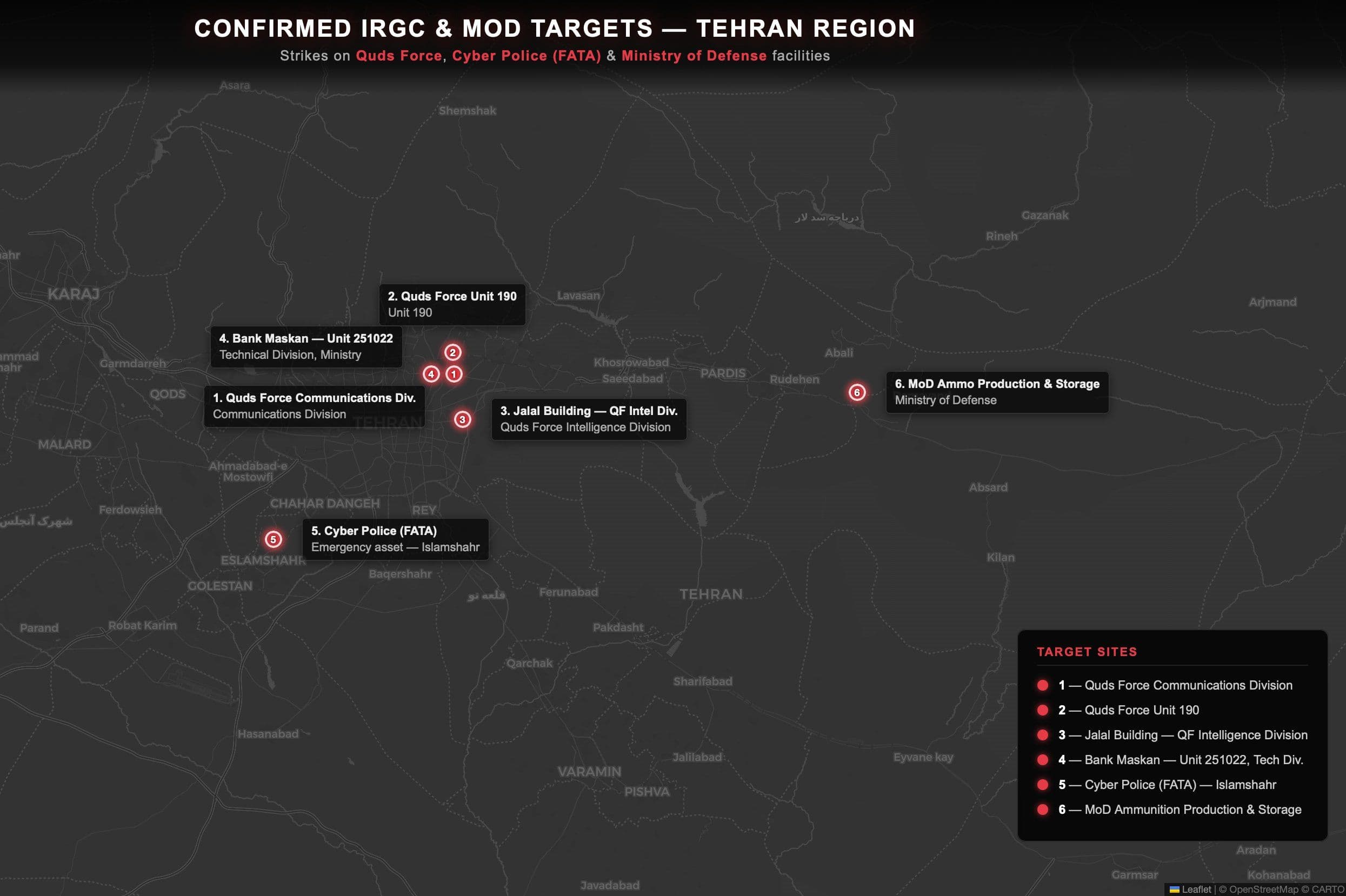Select legend text 'Jalal Building — QF Intelligence Division'
The image size is (1346, 896).
(1196, 735)
